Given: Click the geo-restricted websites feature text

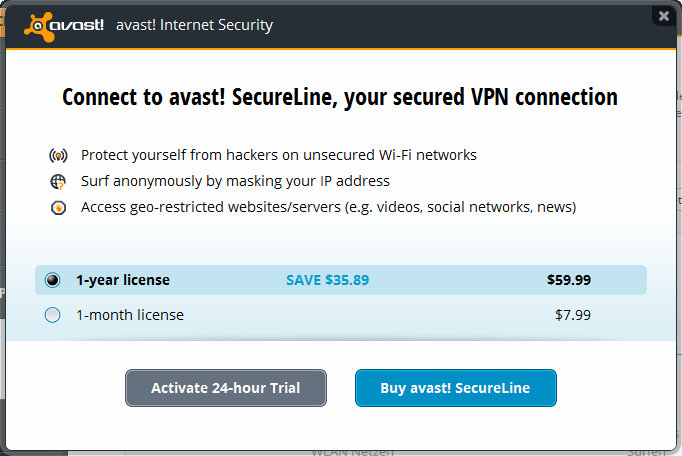Looking at the screenshot, I should pos(328,208).
